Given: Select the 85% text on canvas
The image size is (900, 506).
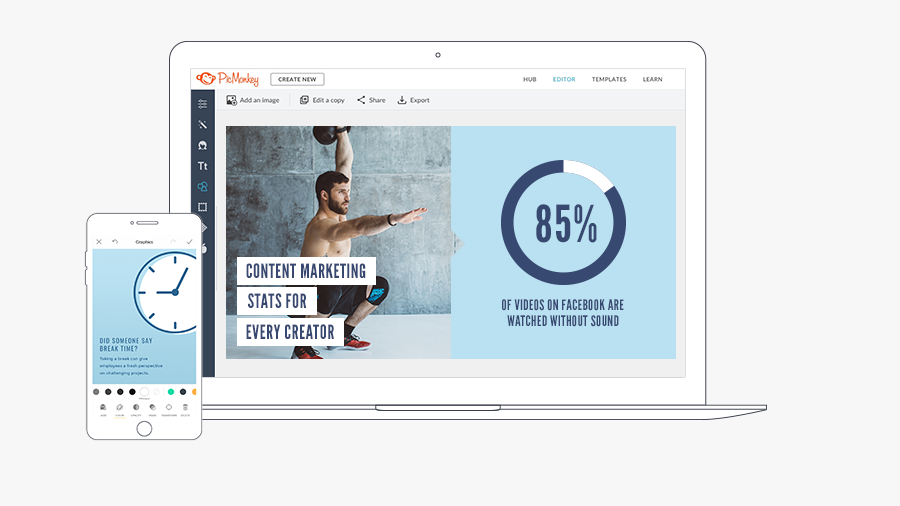Looking at the screenshot, I should (565, 224).
